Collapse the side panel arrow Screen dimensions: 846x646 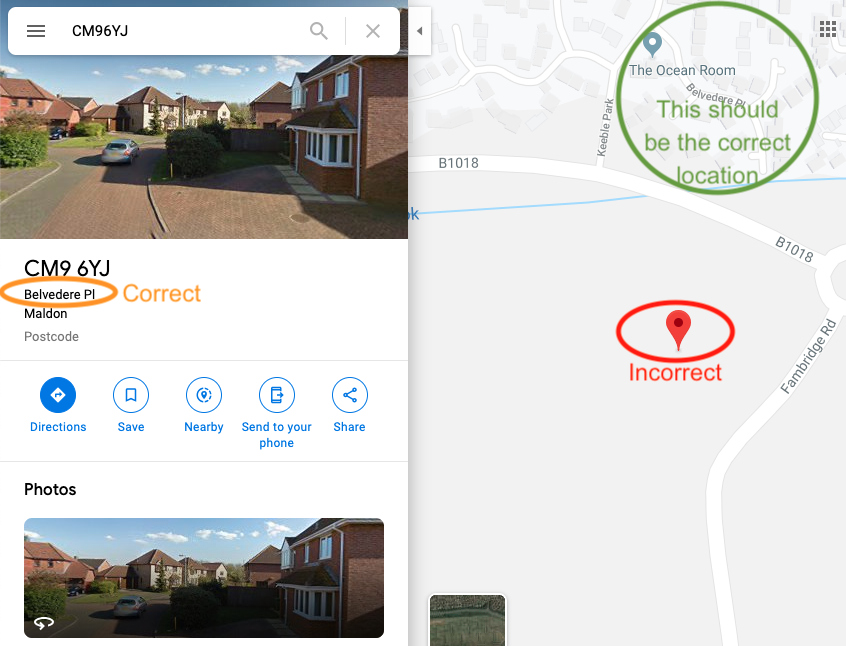tap(419, 31)
